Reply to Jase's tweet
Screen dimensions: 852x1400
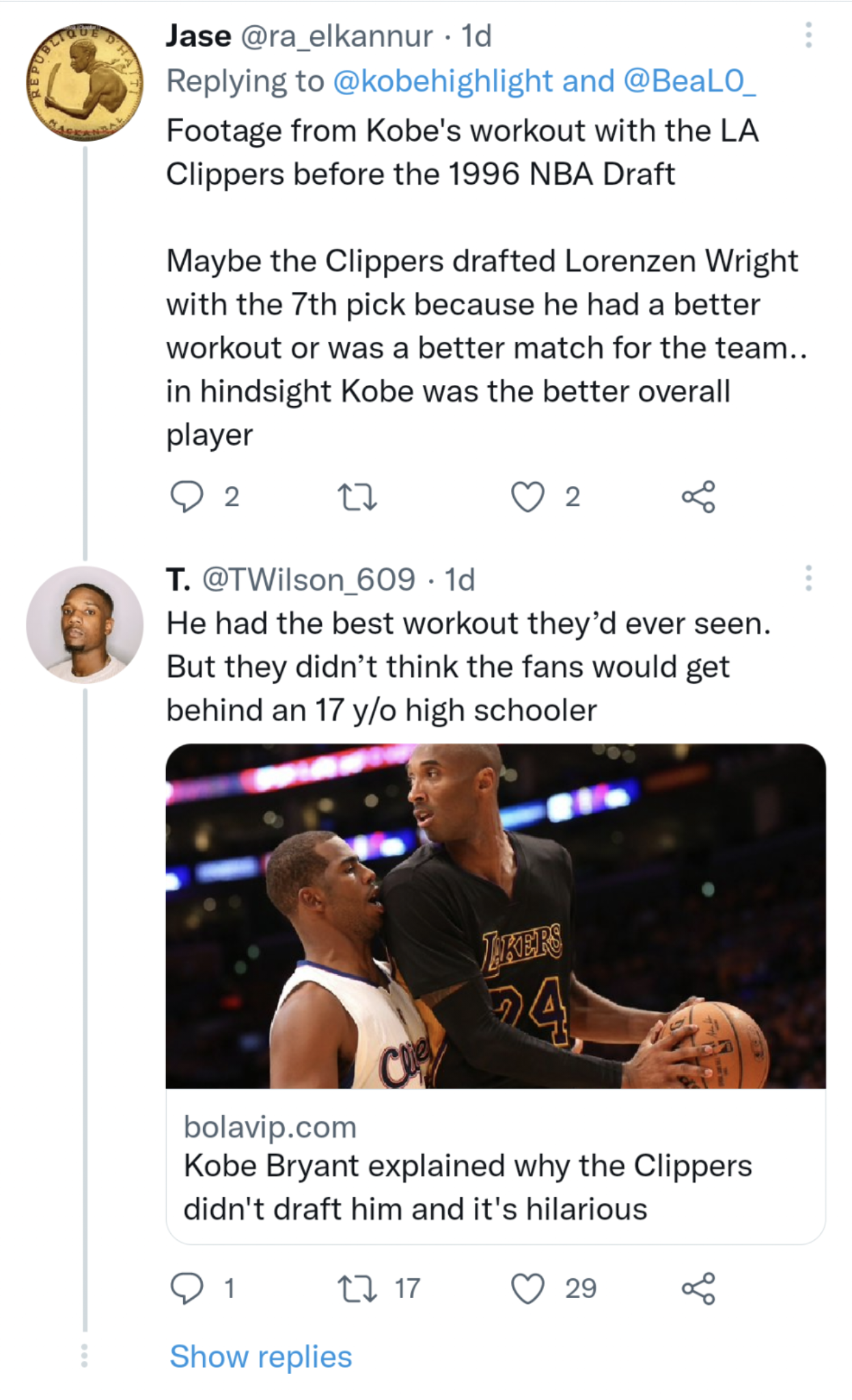(187, 497)
